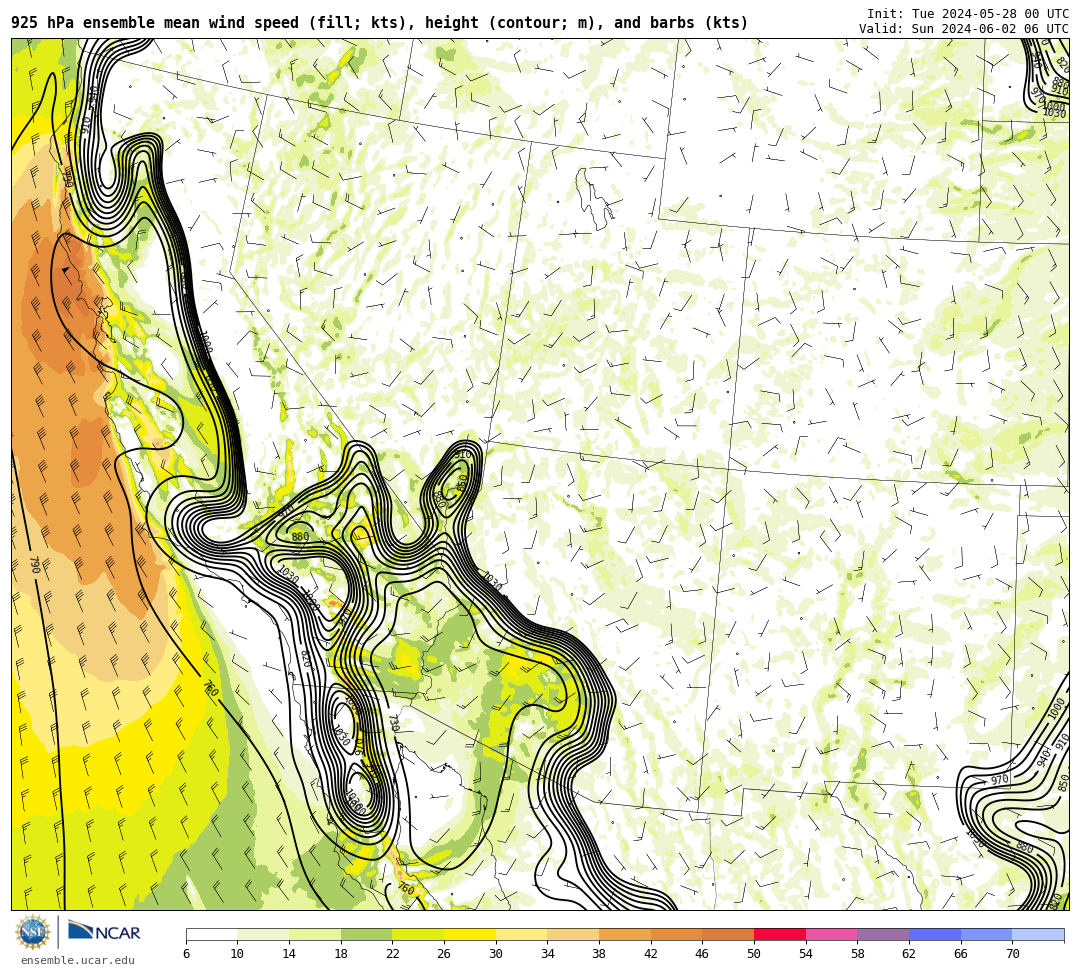Click the Init: Tue 2024-05-28 00 UTC text

pyautogui.click(x=968, y=14)
